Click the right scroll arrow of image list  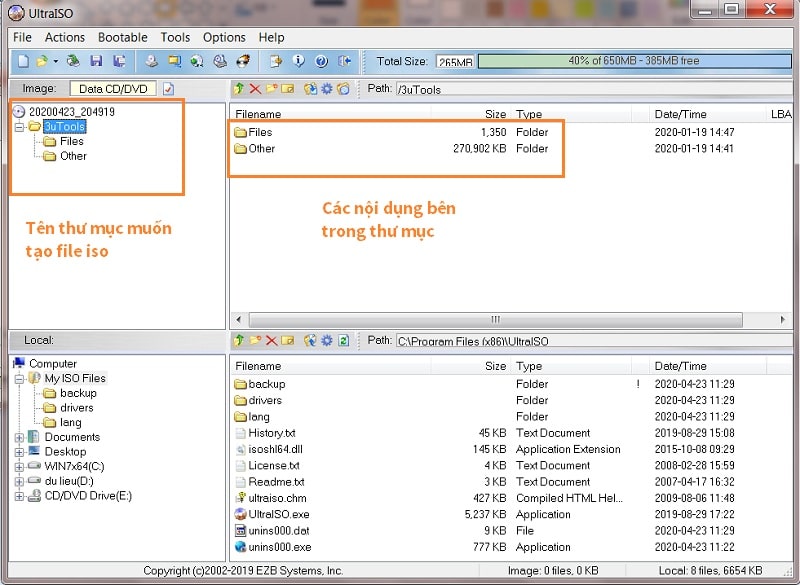coord(783,320)
